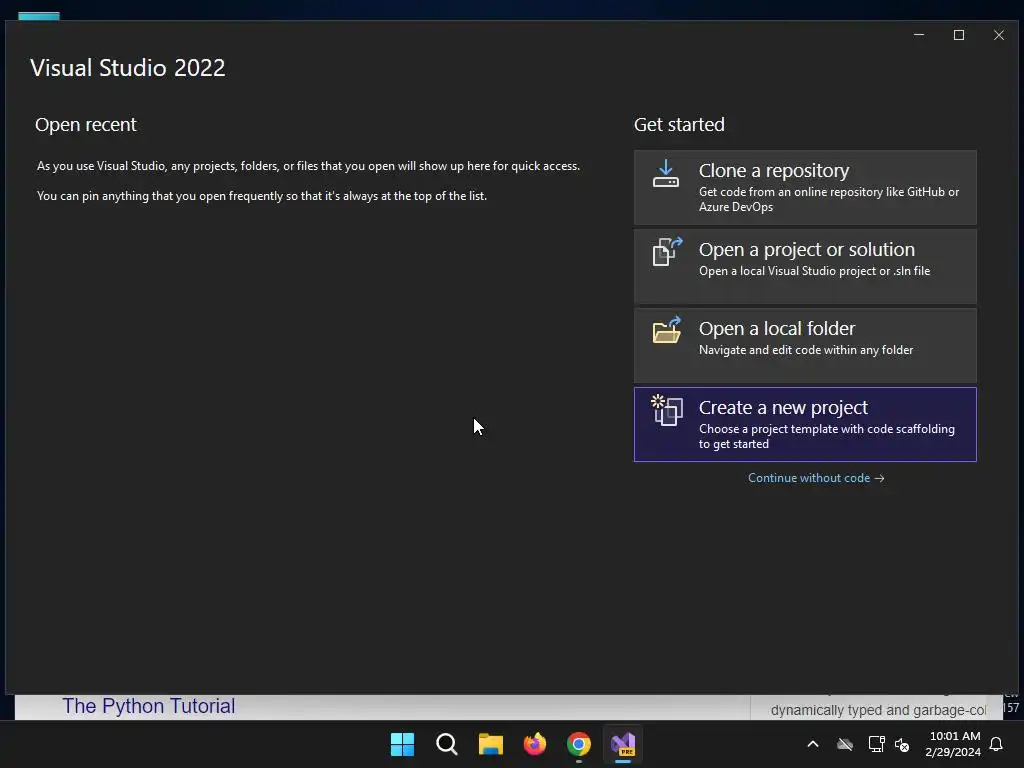This screenshot has width=1024, height=768.
Task: Choose Open a local folder
Action: click(805, 345)
